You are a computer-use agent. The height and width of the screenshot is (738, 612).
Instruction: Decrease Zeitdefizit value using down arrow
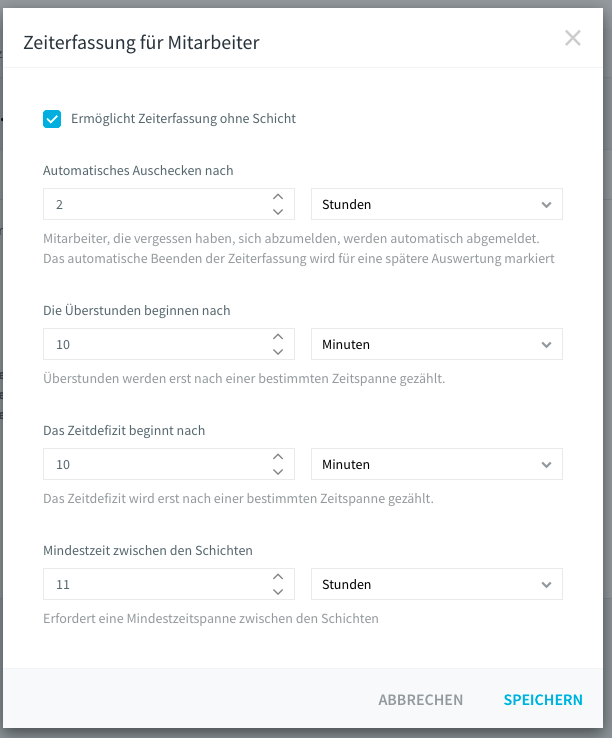pos(278,472)
